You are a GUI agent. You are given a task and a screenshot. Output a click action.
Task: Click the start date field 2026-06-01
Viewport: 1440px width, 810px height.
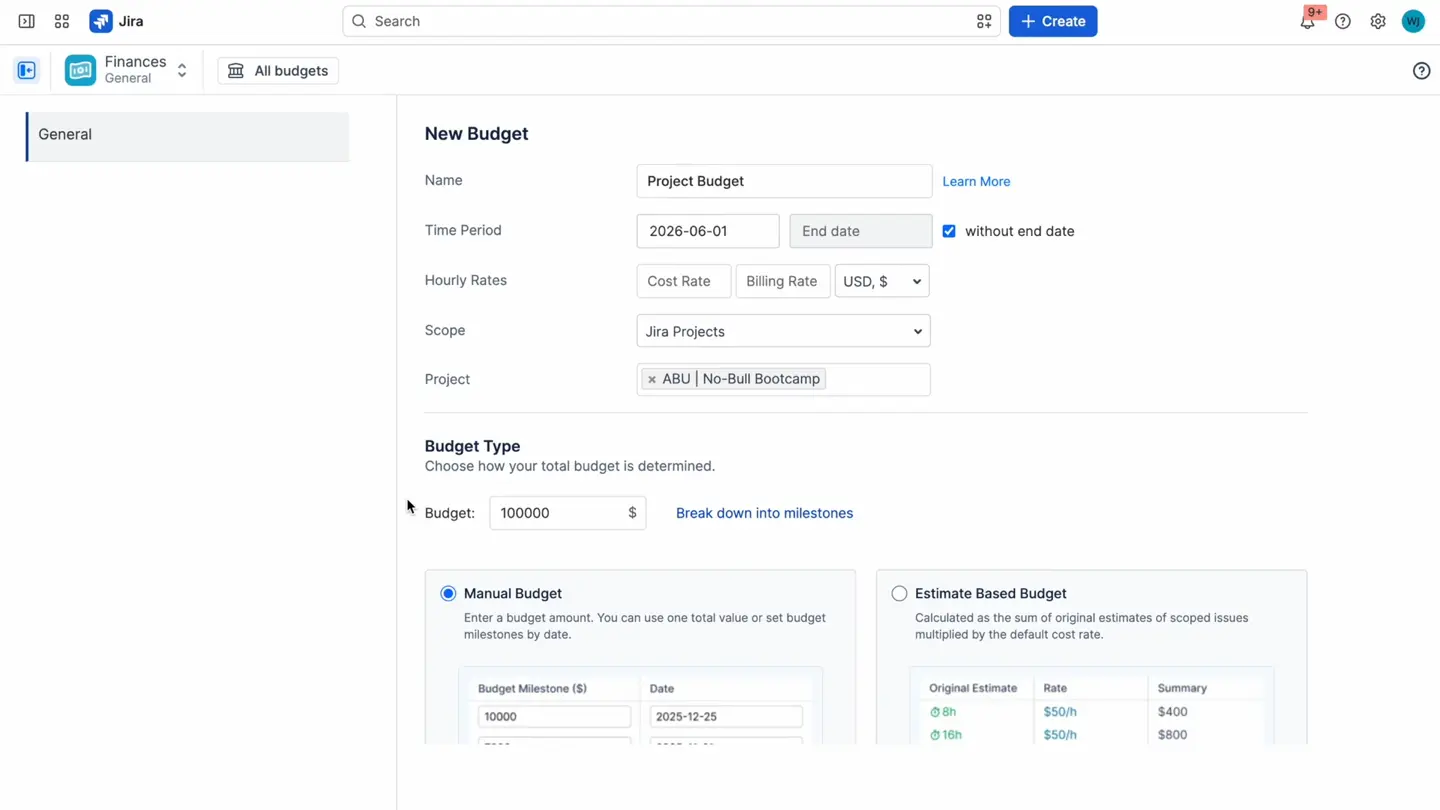708,231
